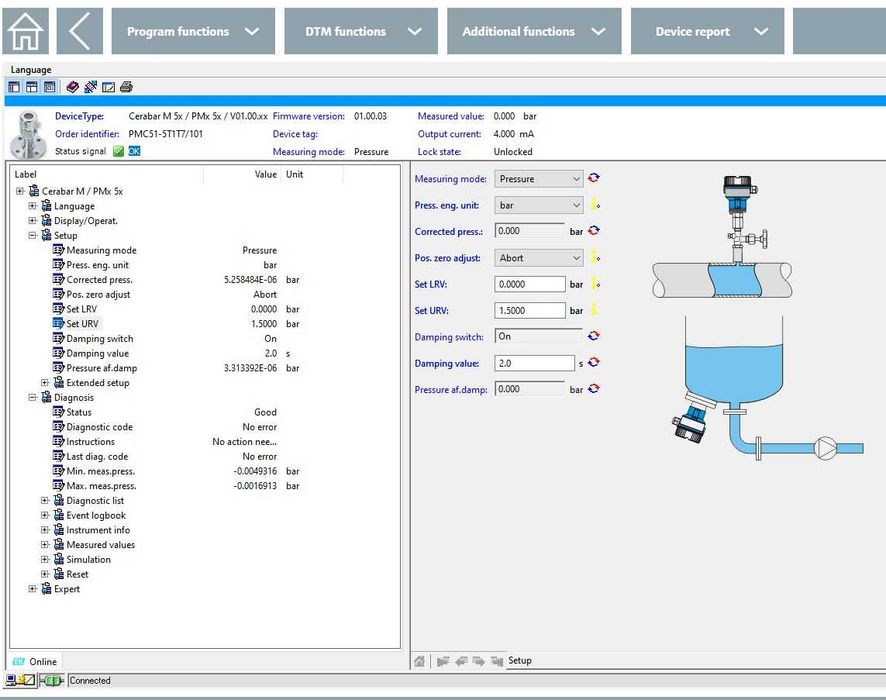The width and height of the screenshot is (886, 700).
Task: Select the Instrument info tree node label
Action: (98, 530)
